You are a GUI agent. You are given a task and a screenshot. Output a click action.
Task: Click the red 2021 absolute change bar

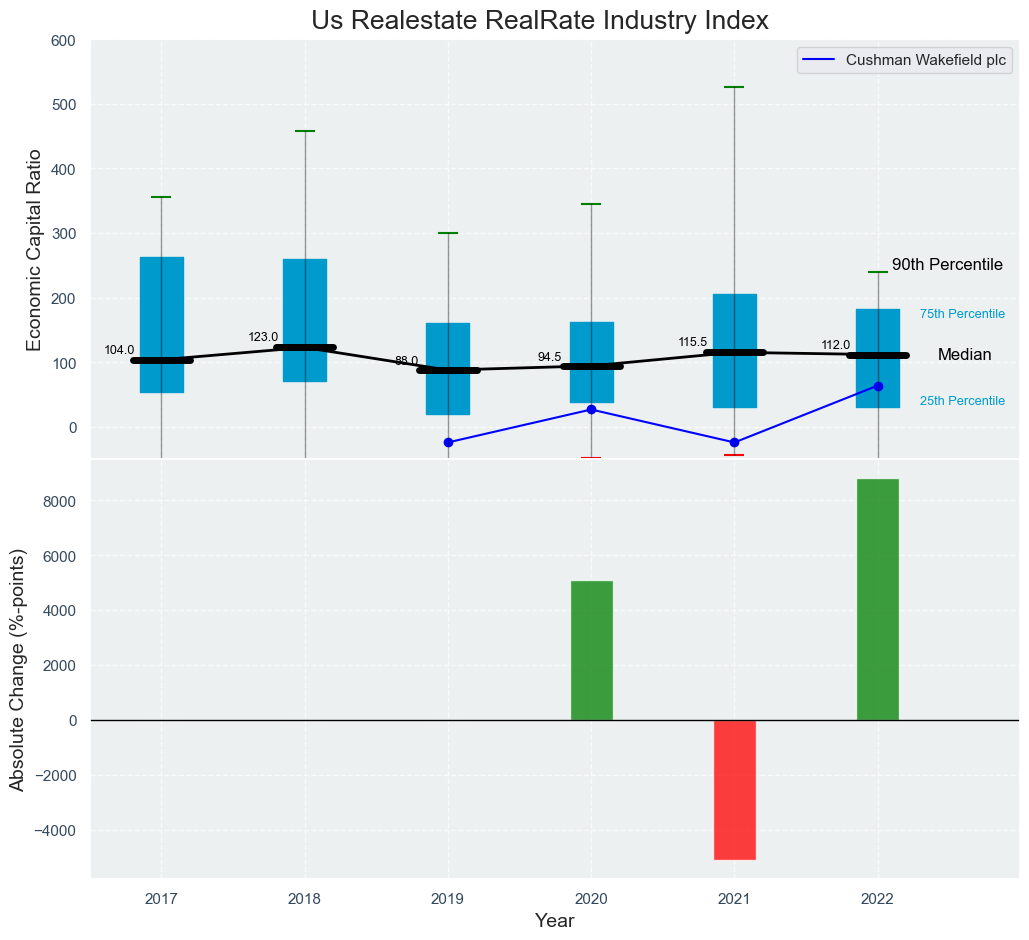coord(735,789)
